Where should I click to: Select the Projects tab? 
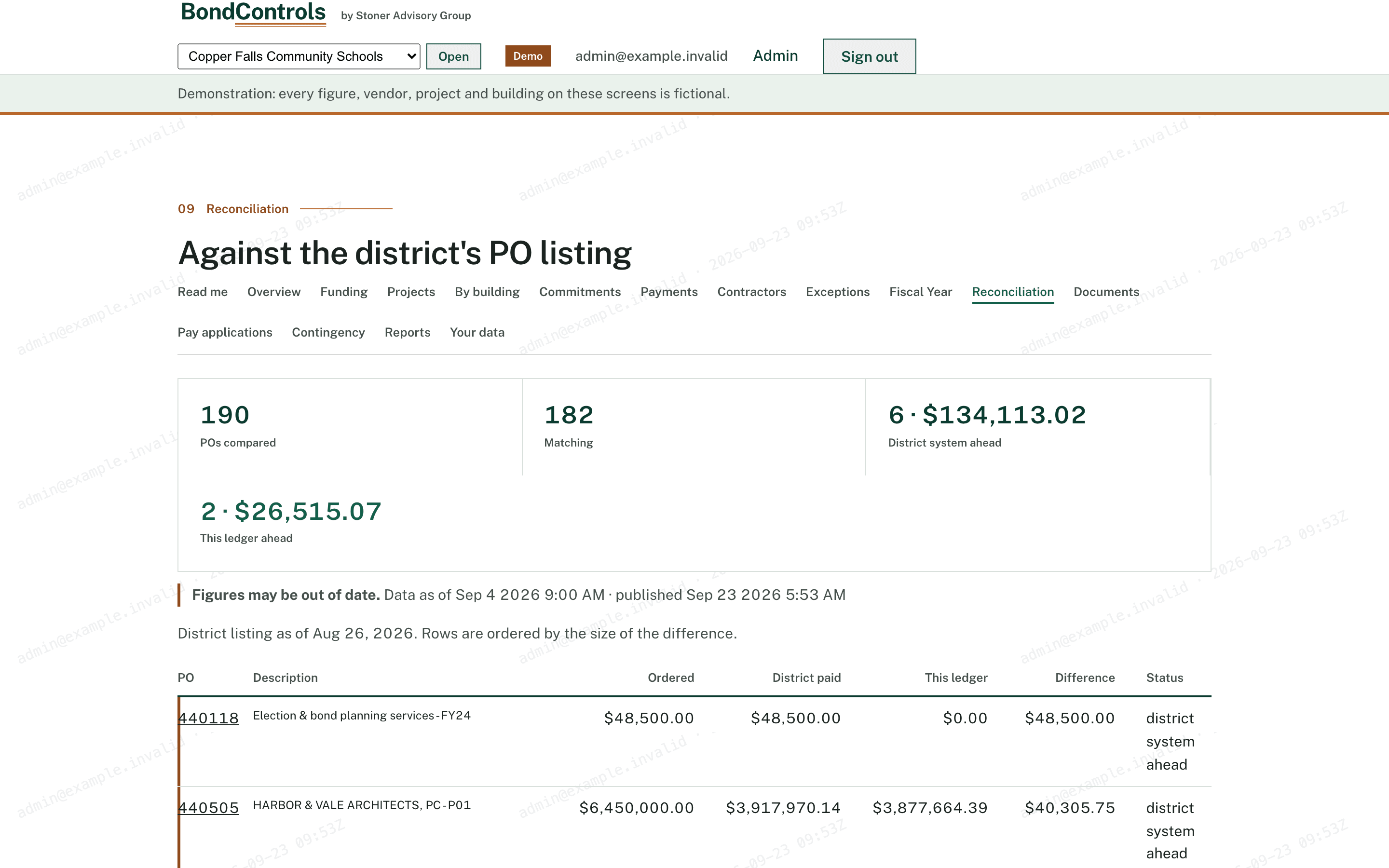tap(411, 292)
